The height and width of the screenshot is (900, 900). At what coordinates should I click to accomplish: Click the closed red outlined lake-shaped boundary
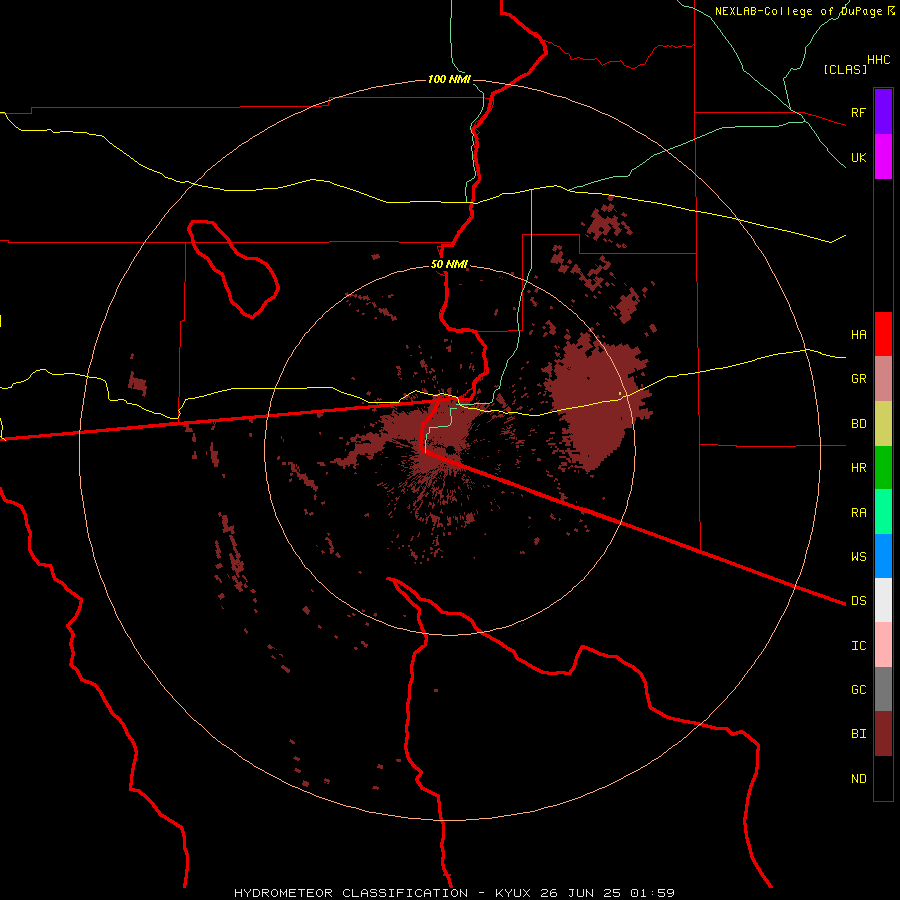[232, 269]
